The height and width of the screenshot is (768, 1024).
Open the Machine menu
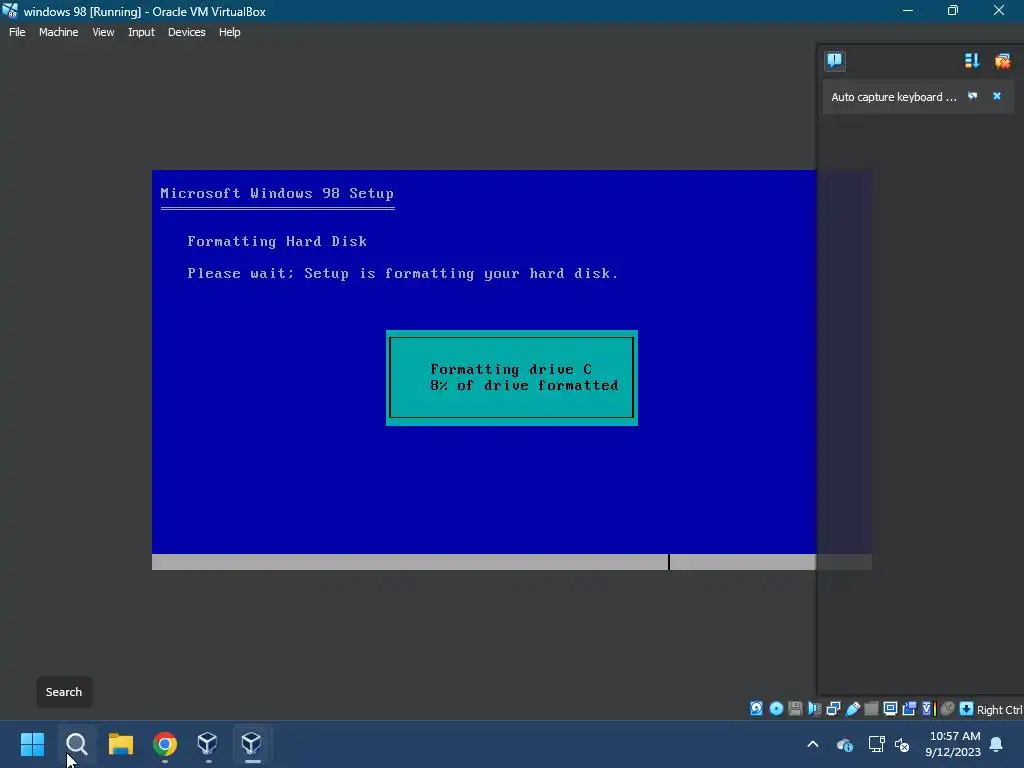pyautogui.click(x=58, y=32)
